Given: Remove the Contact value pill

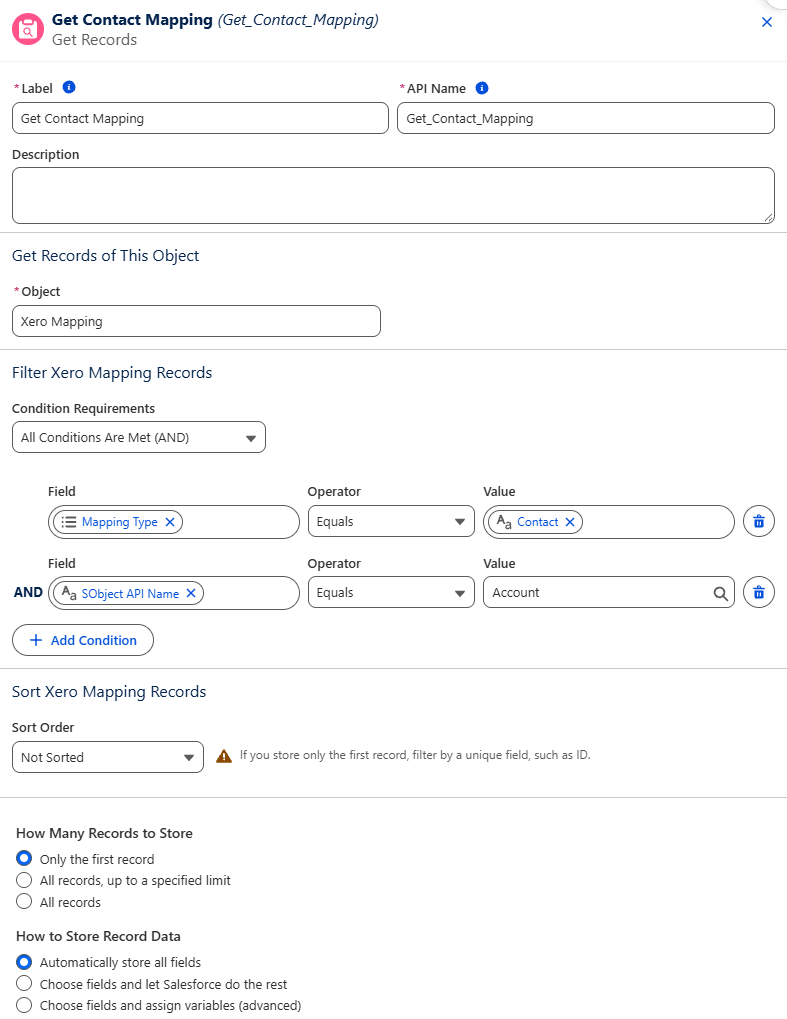Looking at the screenshot, I should coord(570,522).
